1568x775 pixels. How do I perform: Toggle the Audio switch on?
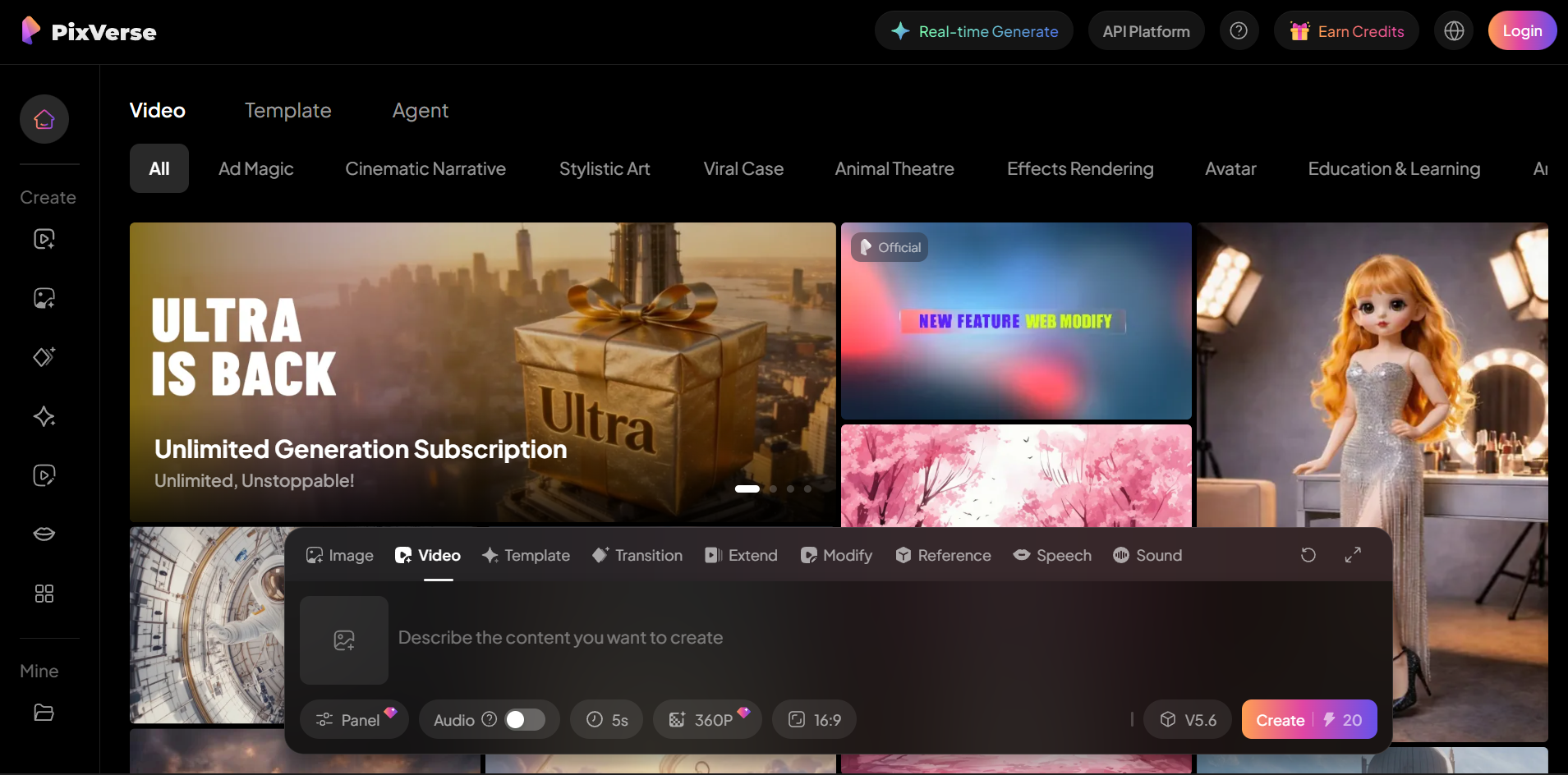tap(524, 720)
